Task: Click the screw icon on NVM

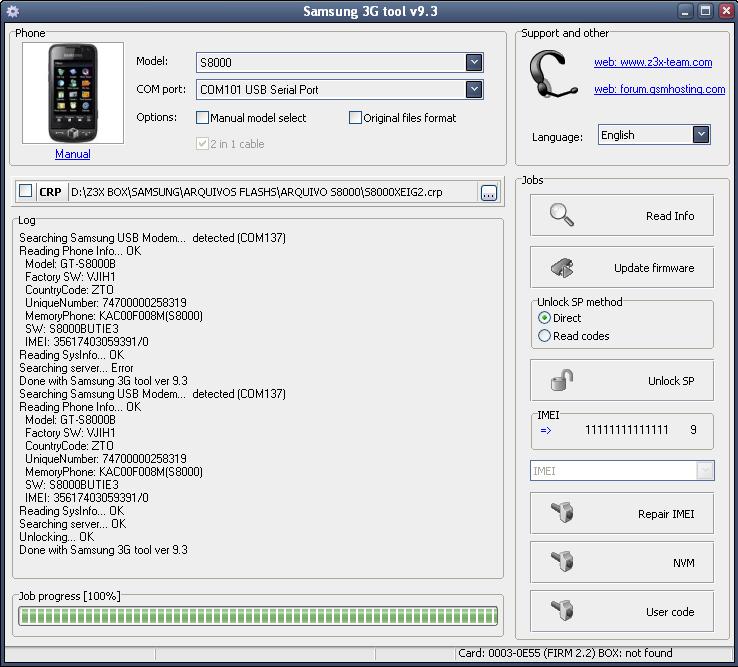Action: (x=562, y=562)
